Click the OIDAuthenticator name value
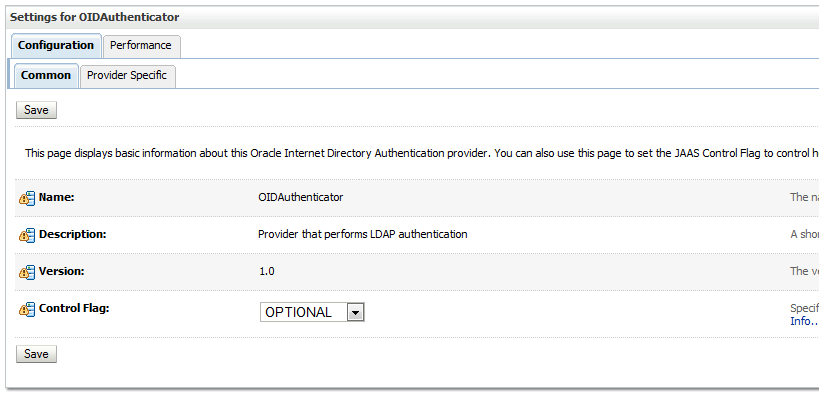This screenshot has width=819, height=404. tap(300, 197)
